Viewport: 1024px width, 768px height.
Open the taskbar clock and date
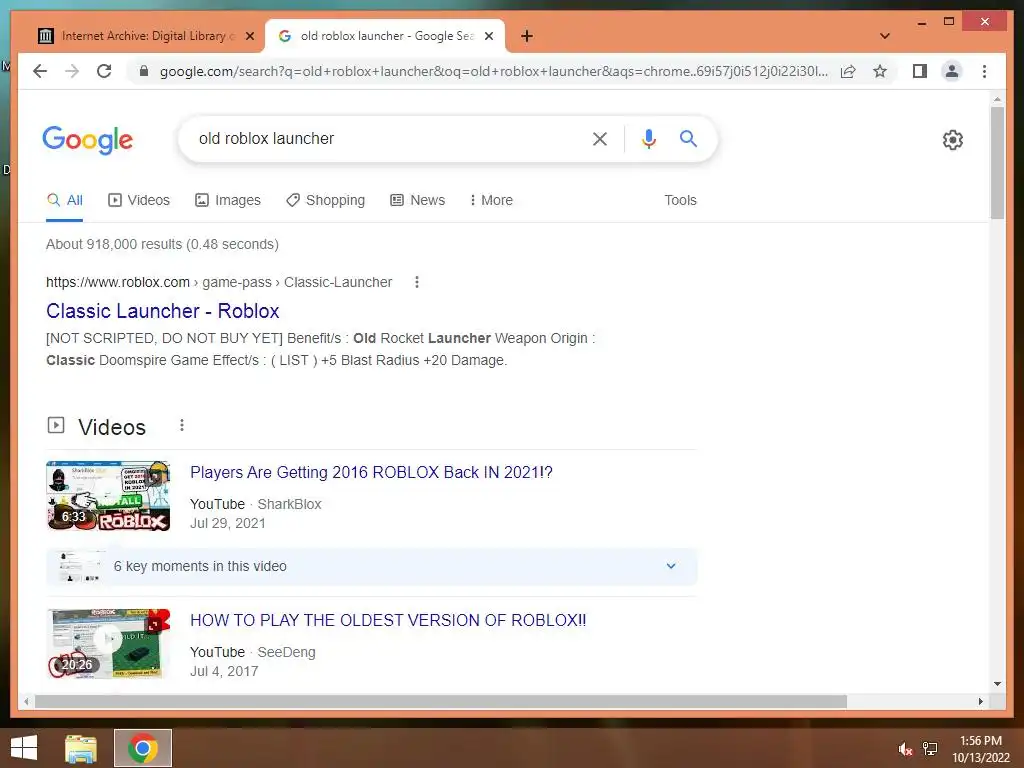pos(981,749)
